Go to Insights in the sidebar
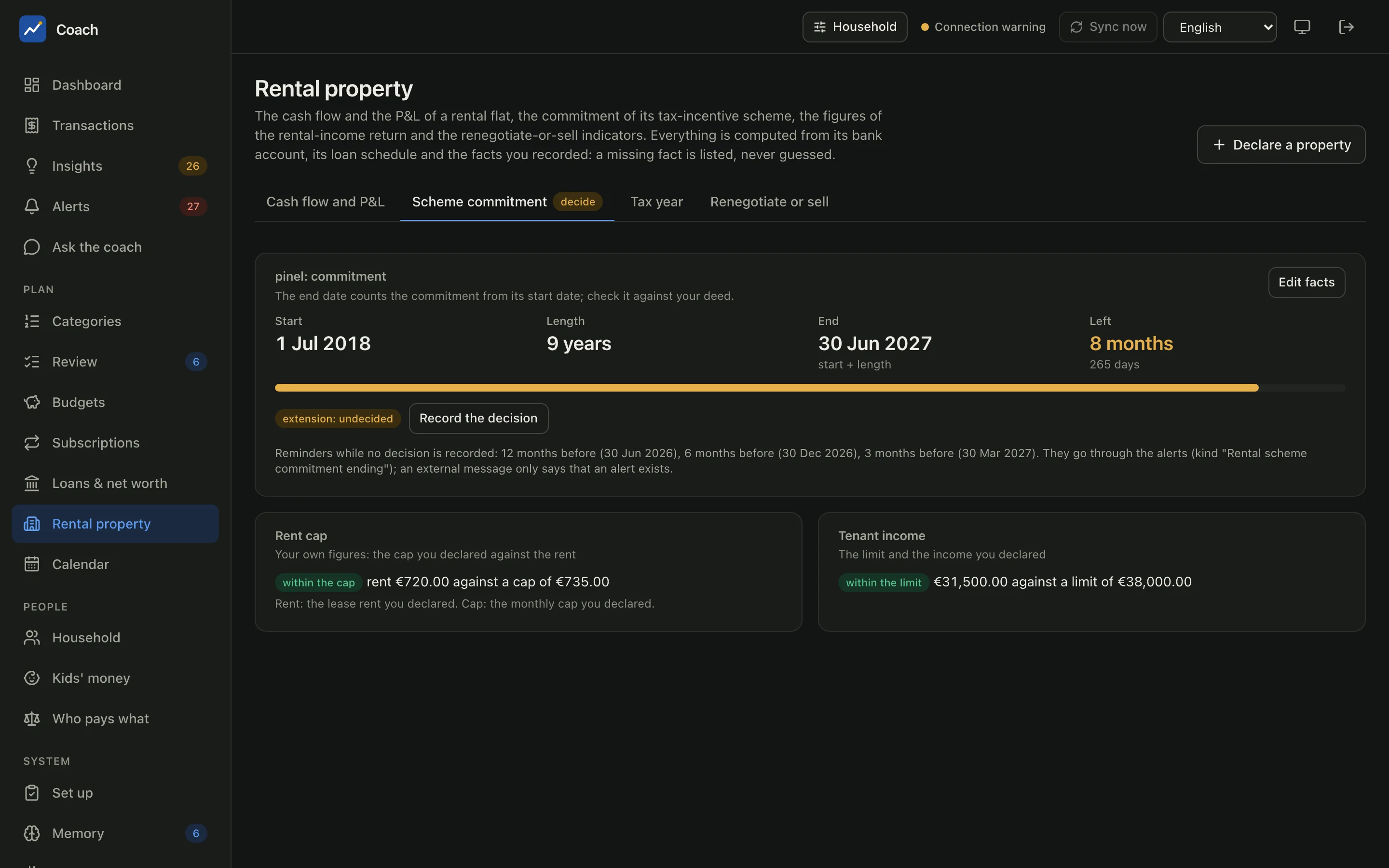1389x868 pixels. click(x=115, y=166)
